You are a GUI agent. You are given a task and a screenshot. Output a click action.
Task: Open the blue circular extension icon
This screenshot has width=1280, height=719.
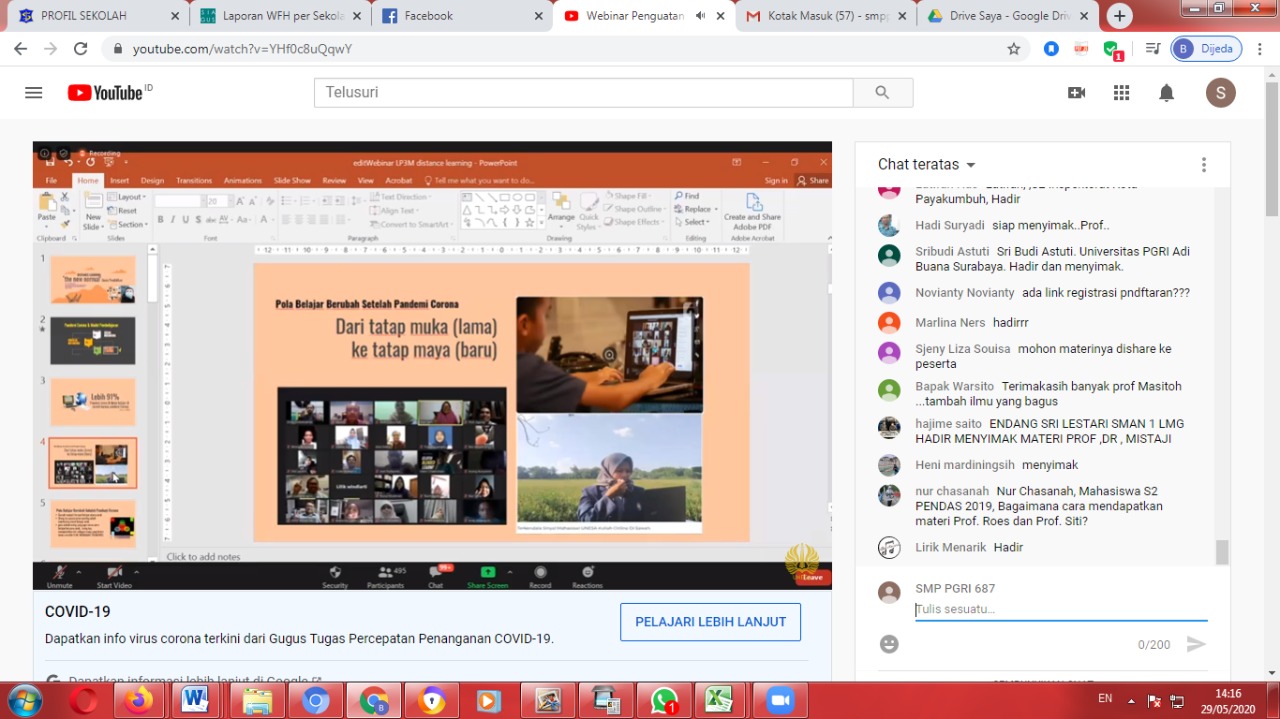1051,48
